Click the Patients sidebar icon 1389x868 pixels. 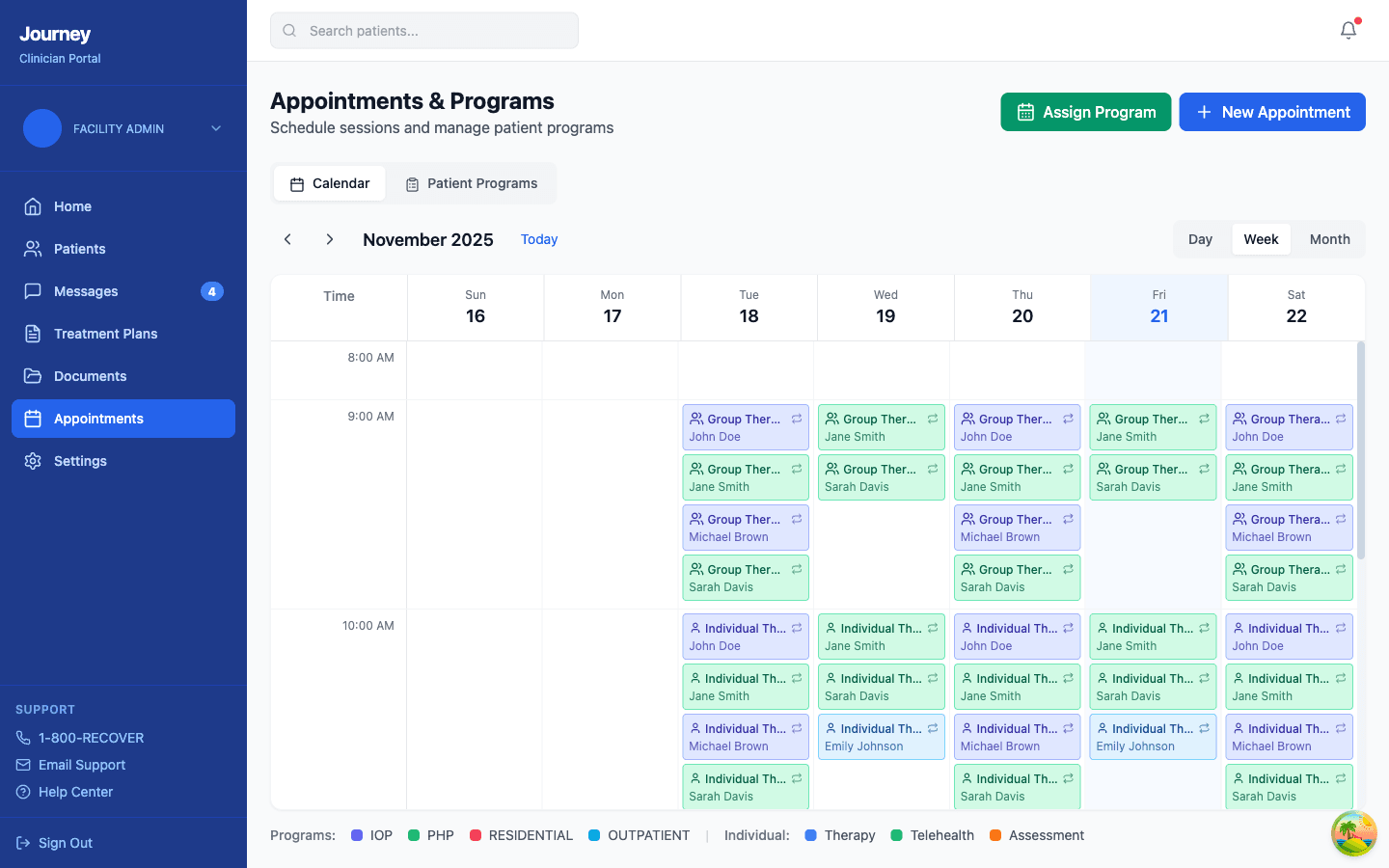[32, 248]
